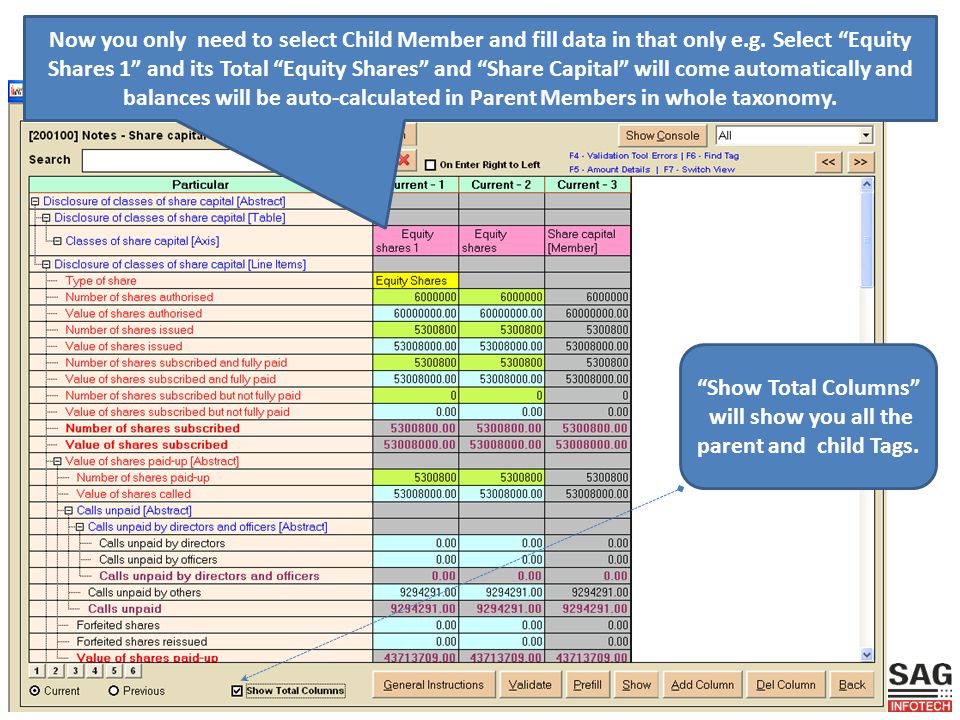Click Current - 1 Number of shares authorised cell
960x720 pixels.
click(x=416, y=297)
